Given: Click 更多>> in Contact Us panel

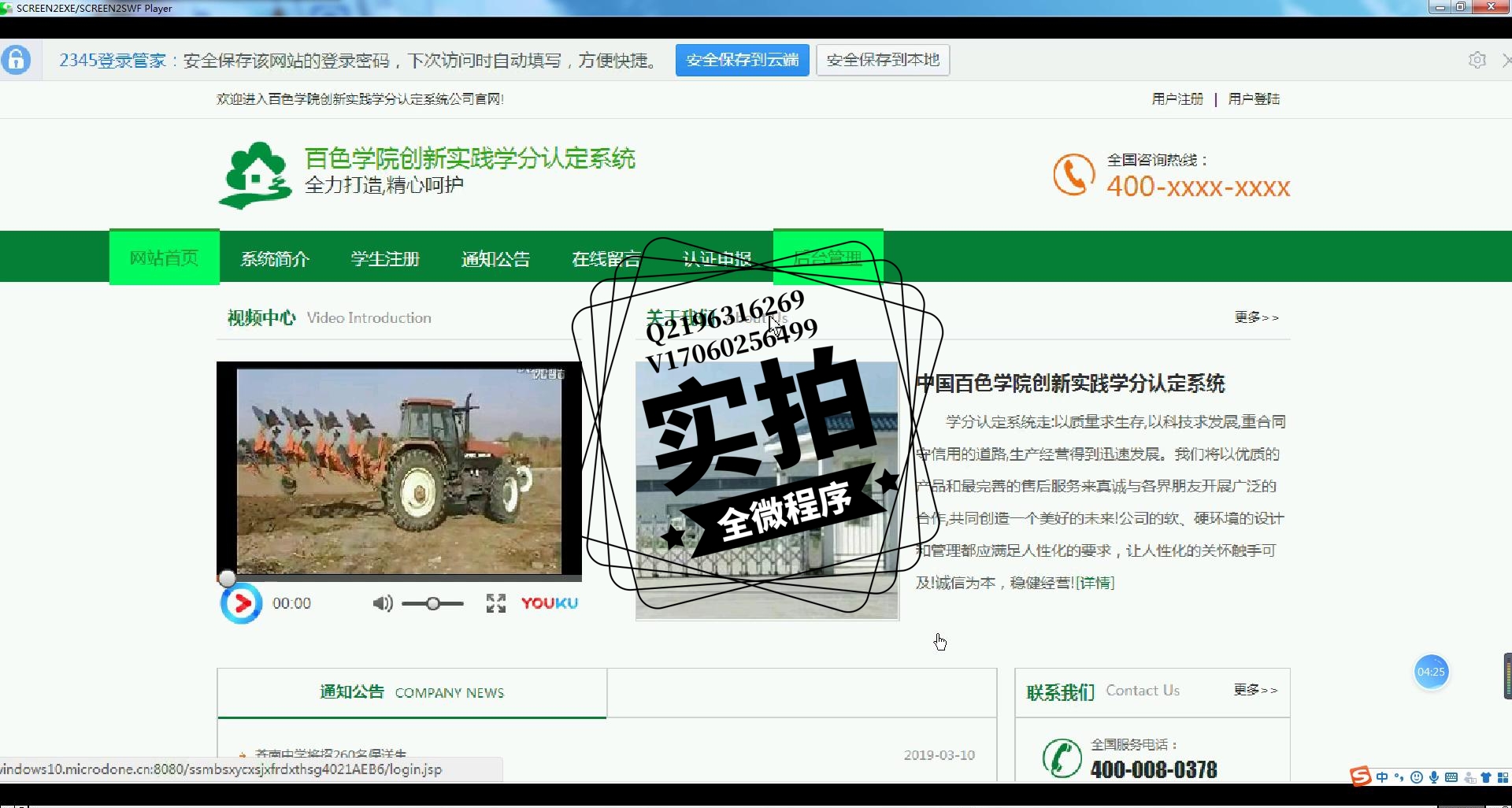Looking at the screenshot, I should click(x=1255, y=690).
